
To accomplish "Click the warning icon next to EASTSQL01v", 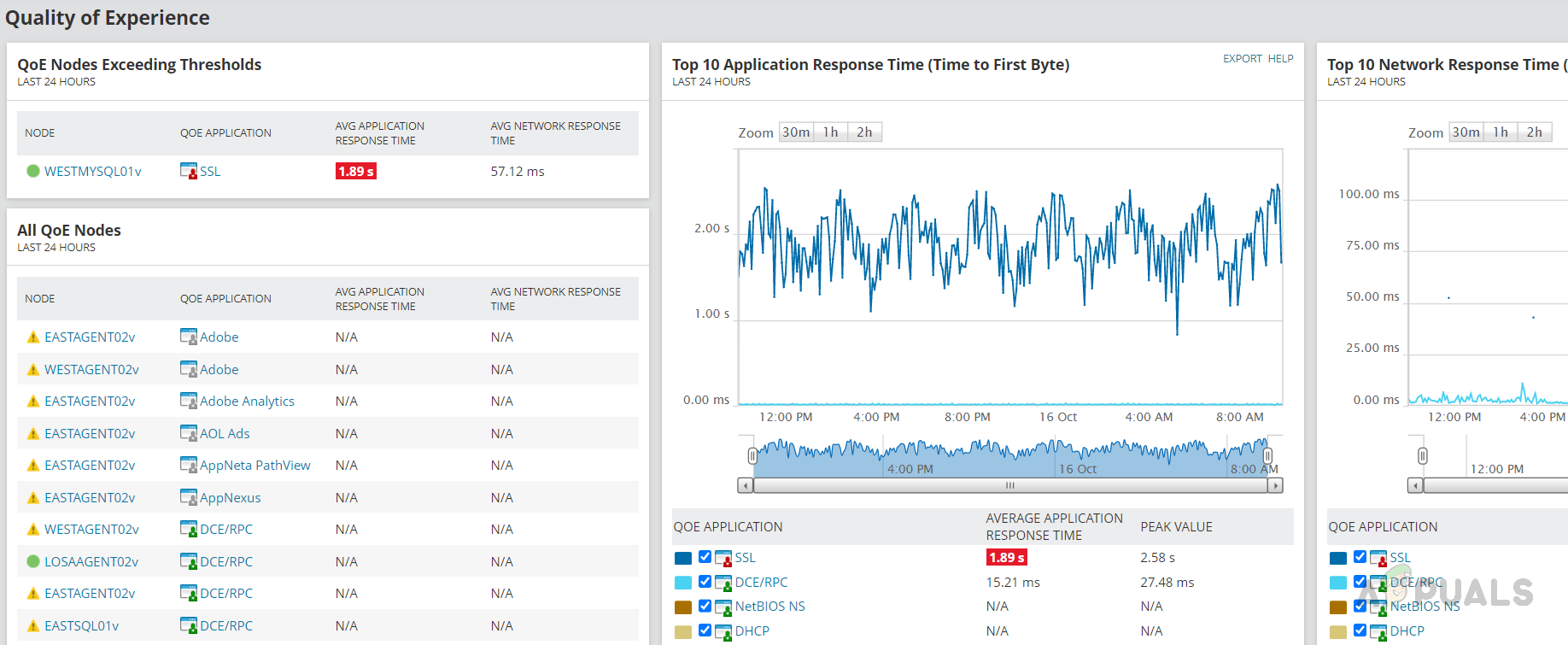I will coord(33,625).
